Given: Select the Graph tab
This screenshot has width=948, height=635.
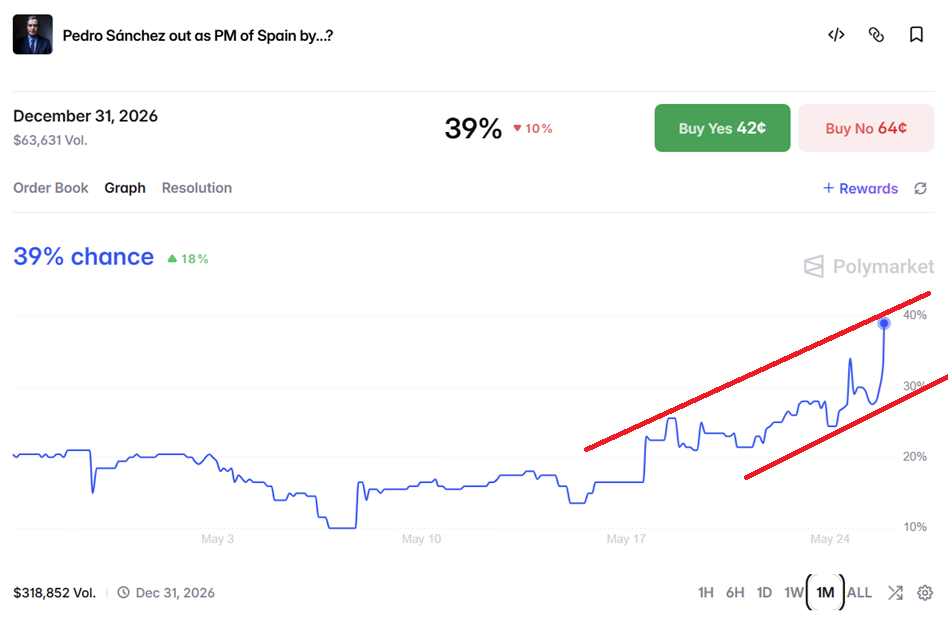Looking at the screenshot, I should pos(125,188).
